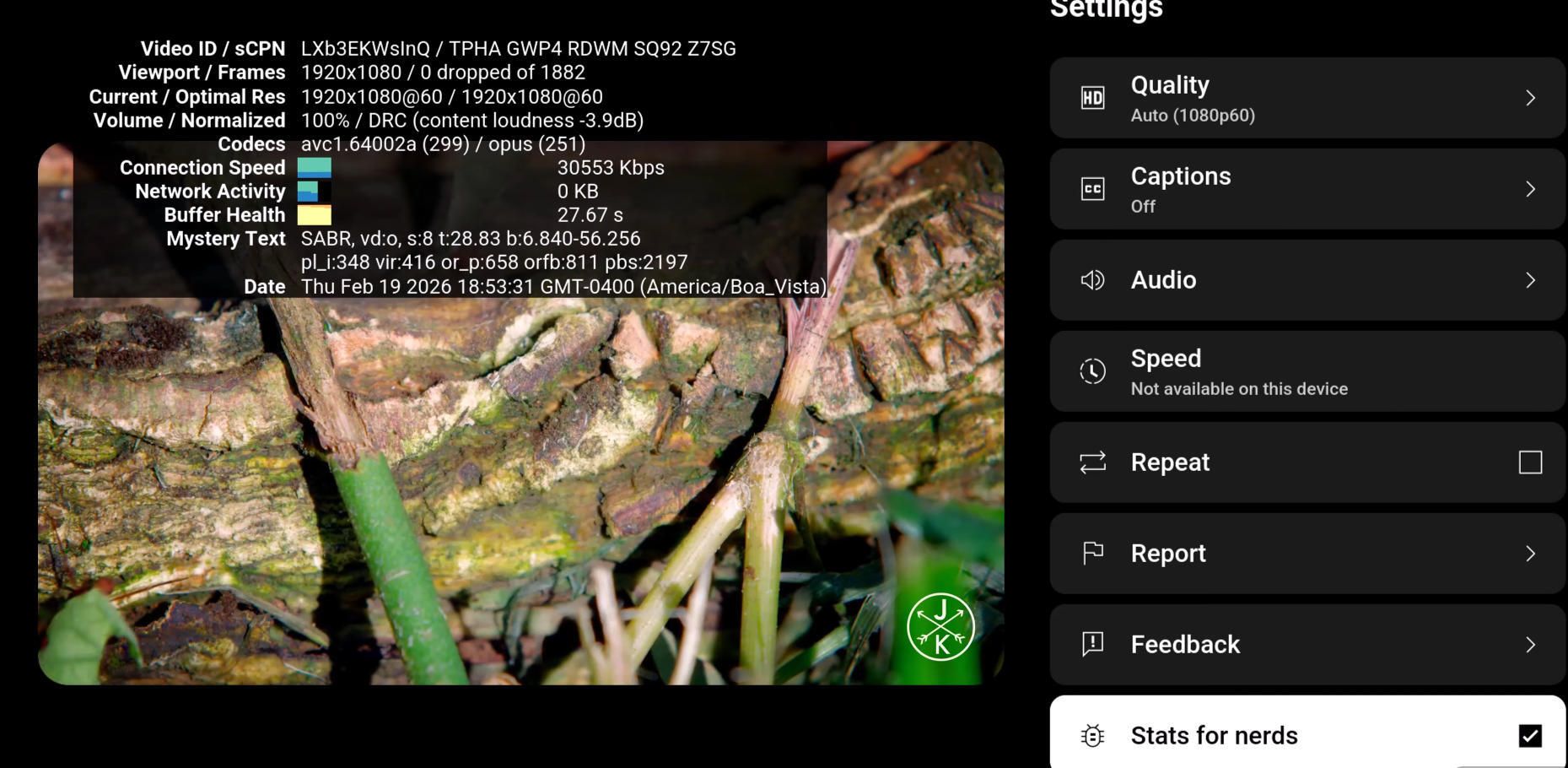
Task: Click the content loudness -3.9dB value
Action: coord(528,121)
